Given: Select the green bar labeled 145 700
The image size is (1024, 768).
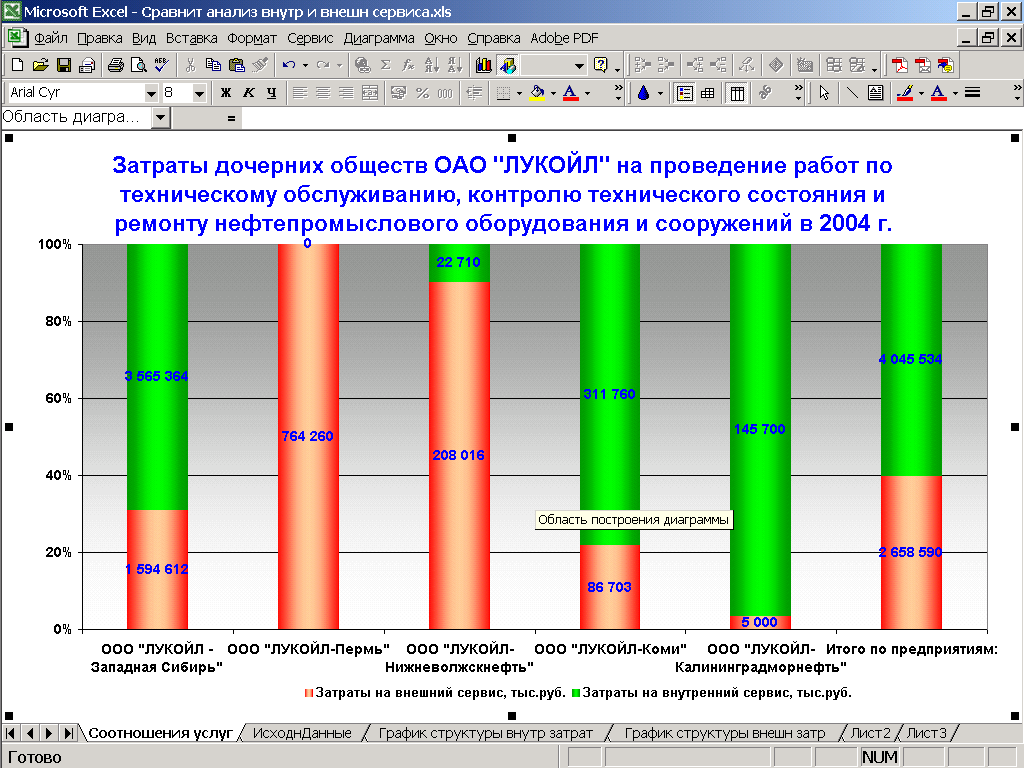Looking at the screenshot, I should 760,430.
